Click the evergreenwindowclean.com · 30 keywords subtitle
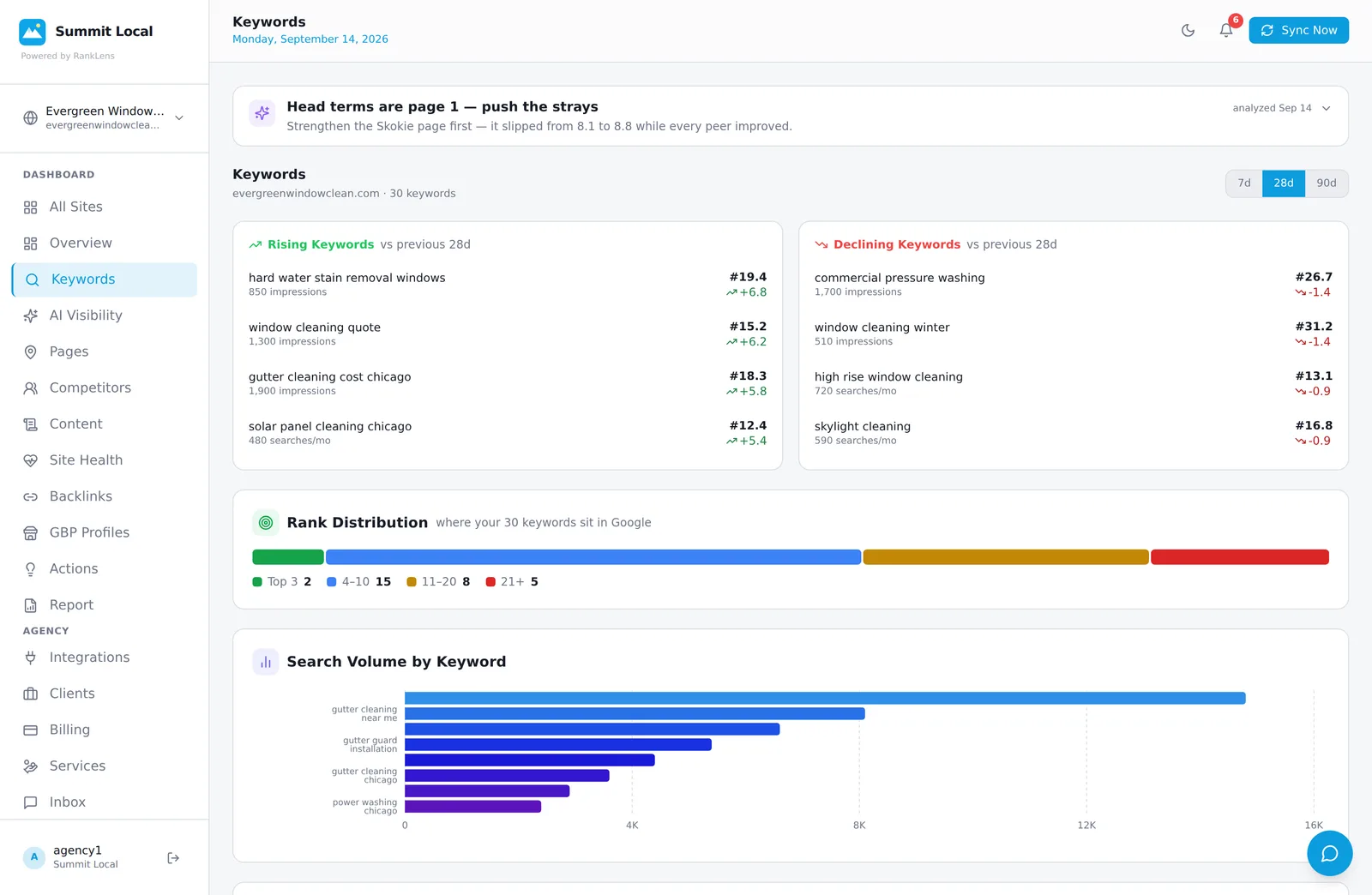 pos(344,194)
